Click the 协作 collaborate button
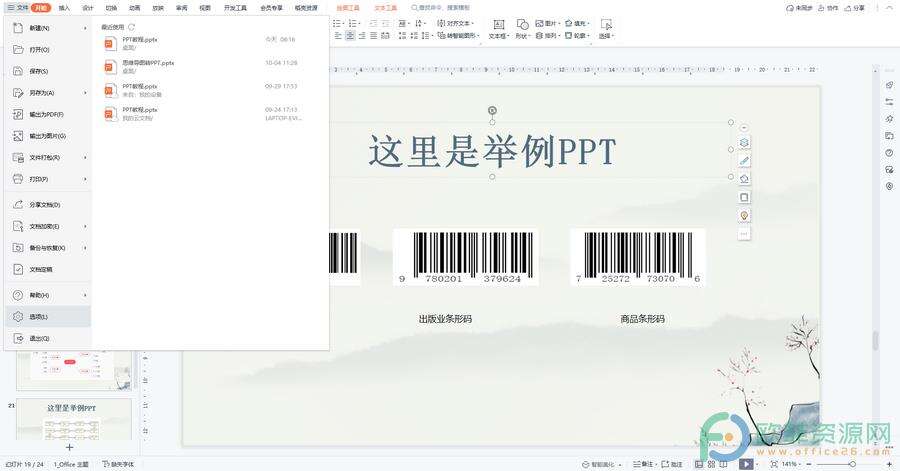Screen dimensions: 900x471 coord(828,8)
